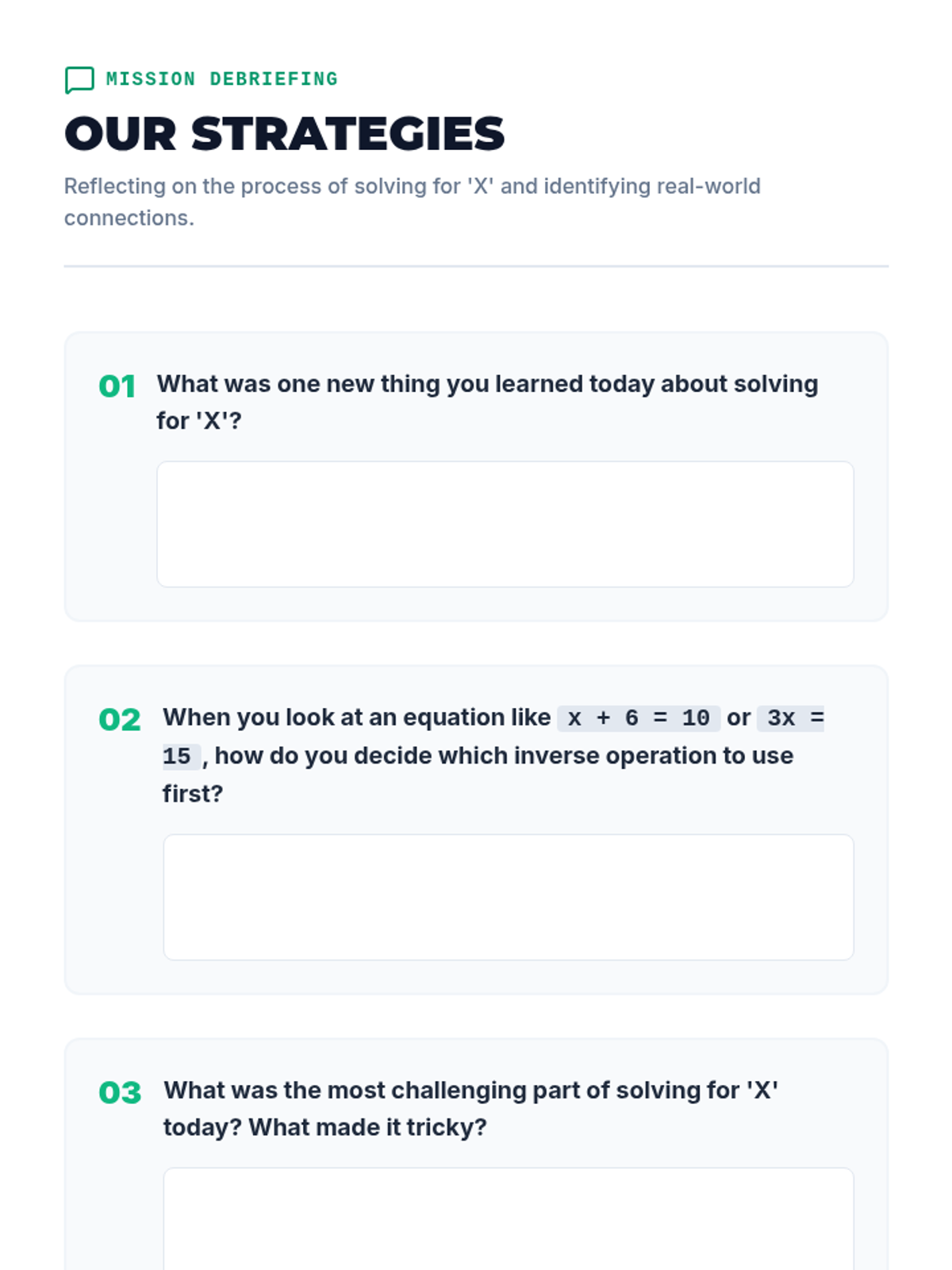
Task: Click the OUR STRATEGIES heading
Action: coord(284,133)
